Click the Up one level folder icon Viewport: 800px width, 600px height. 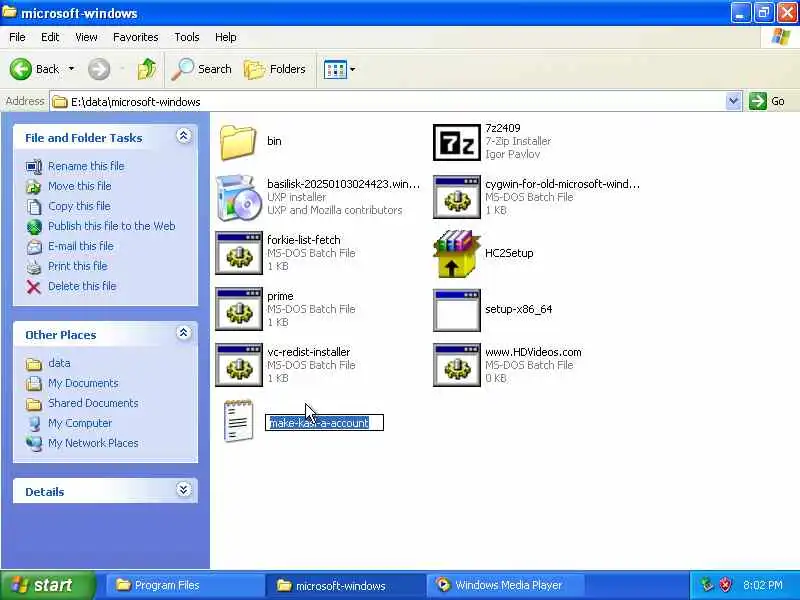point(147,69)
